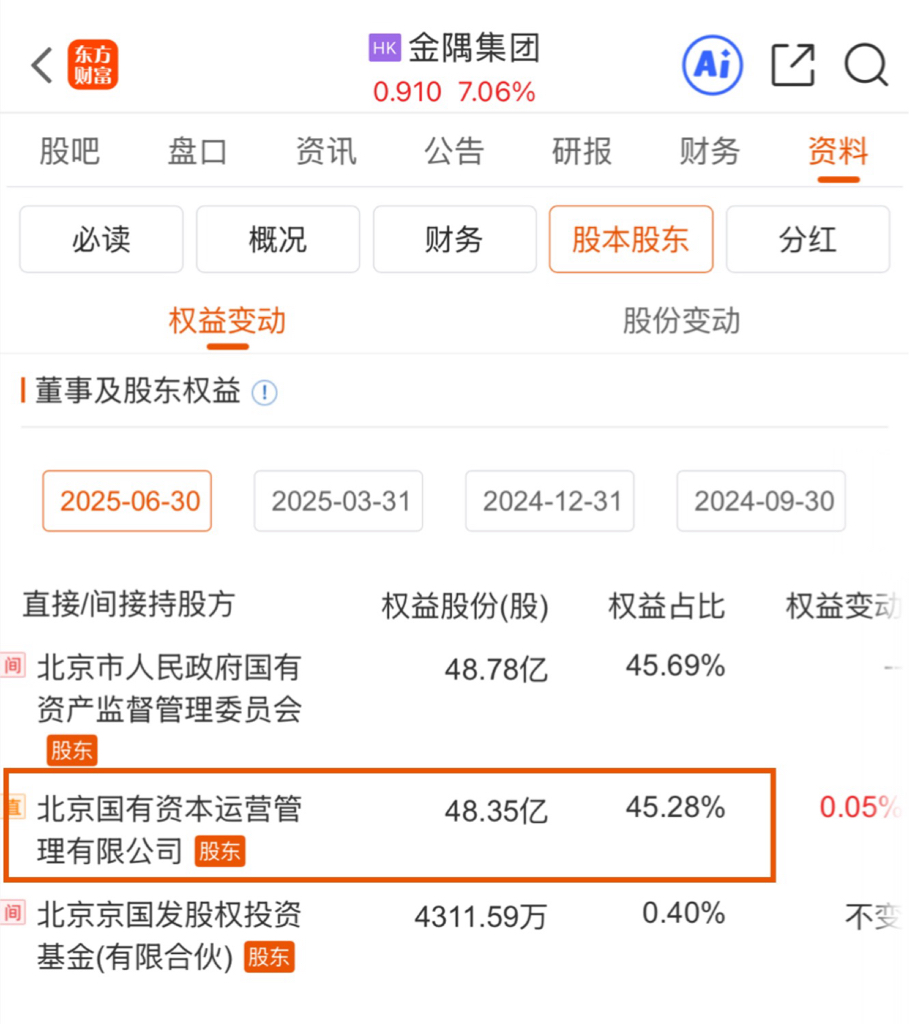Image resolution: width=909 pixels, height=1024 pixels.
Task: Switch to the 盘口 tab
Action: [197, 152]
